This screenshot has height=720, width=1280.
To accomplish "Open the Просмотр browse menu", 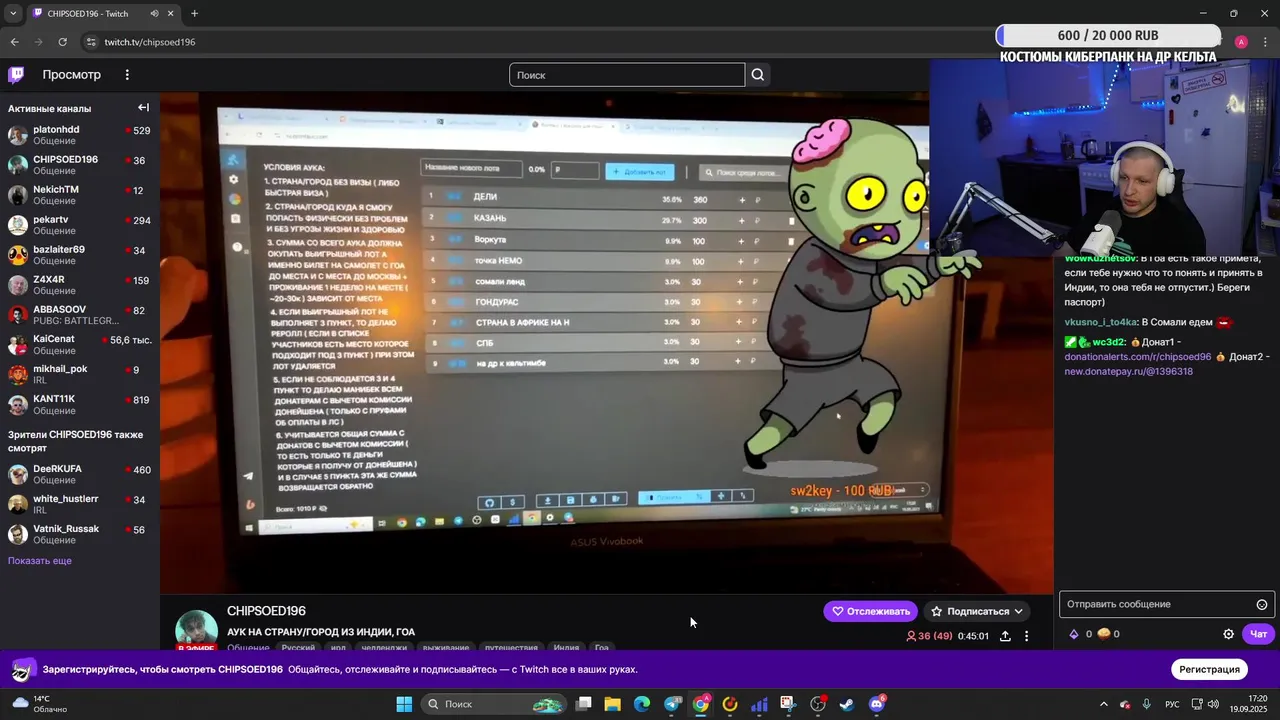I will click(71, 75).
